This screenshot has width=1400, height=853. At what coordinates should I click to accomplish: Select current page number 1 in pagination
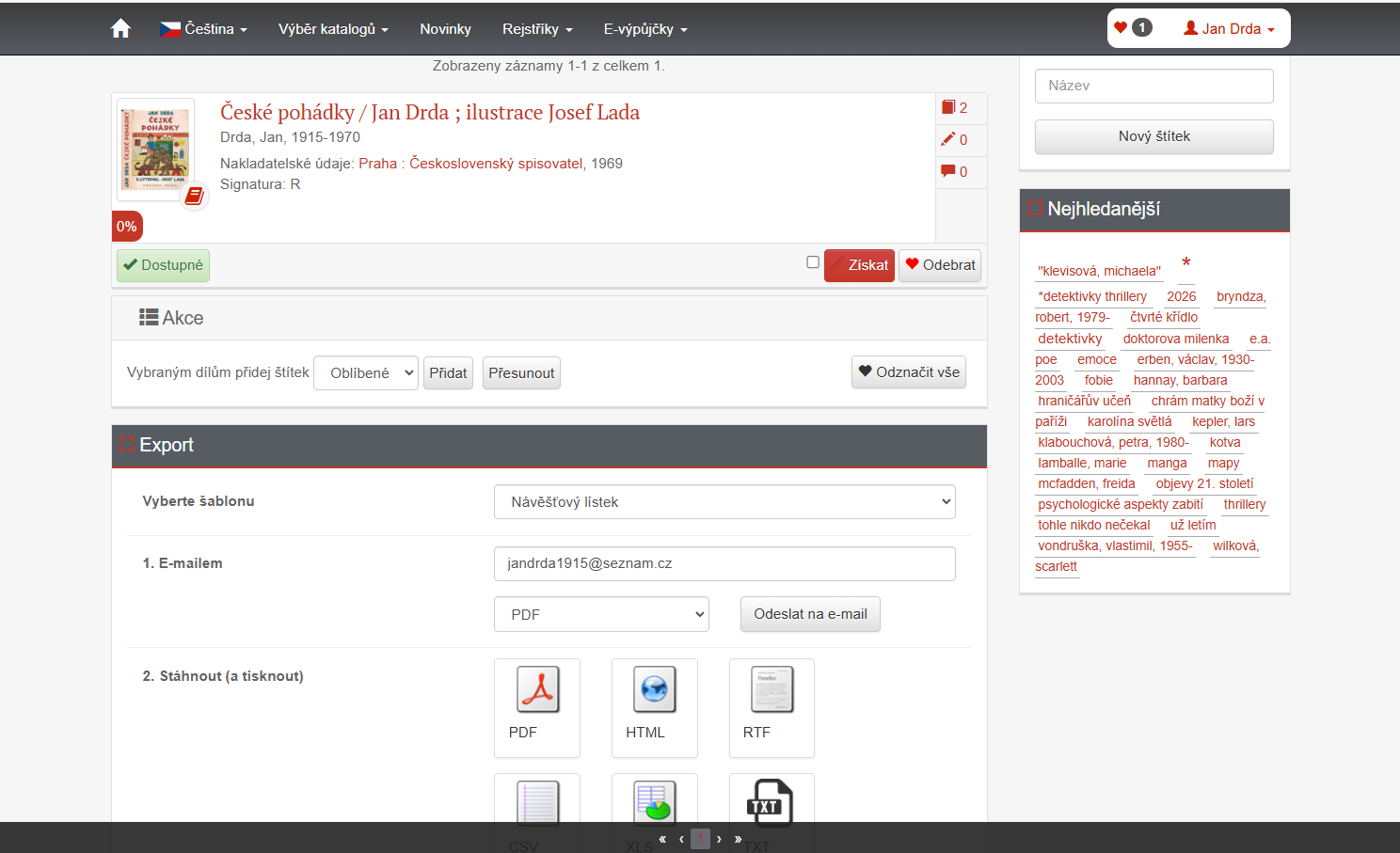700,839
